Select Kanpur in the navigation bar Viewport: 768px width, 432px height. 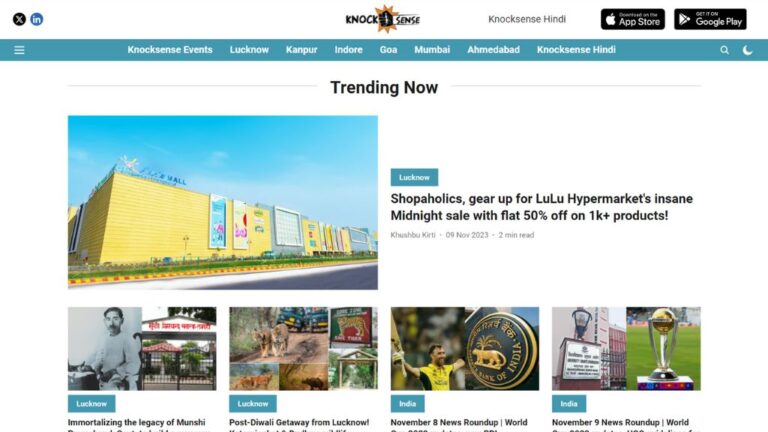coord(302,50)
